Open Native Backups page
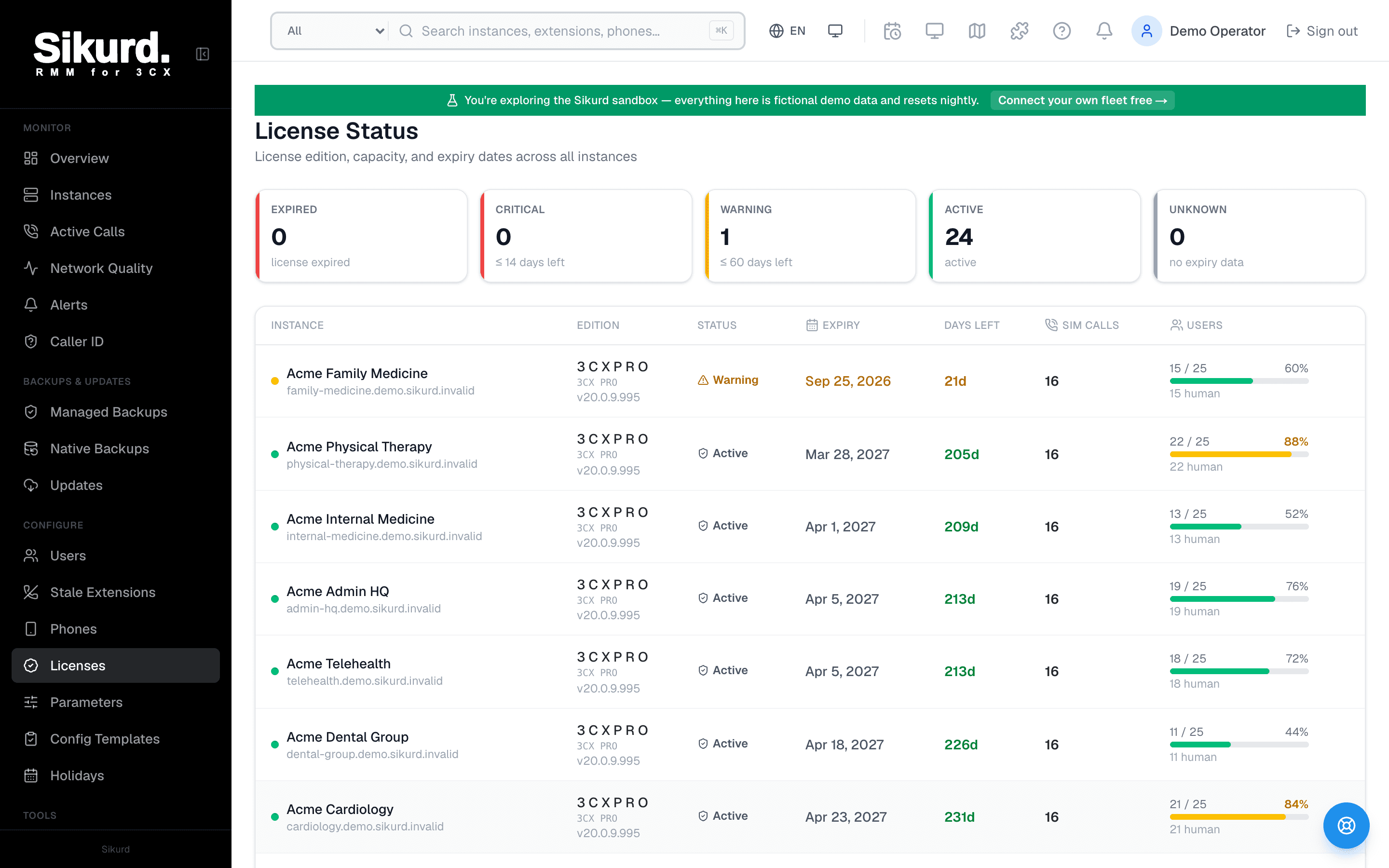Screen dimensions: 1389x868 pyautogui.click(x=115, y=449)
